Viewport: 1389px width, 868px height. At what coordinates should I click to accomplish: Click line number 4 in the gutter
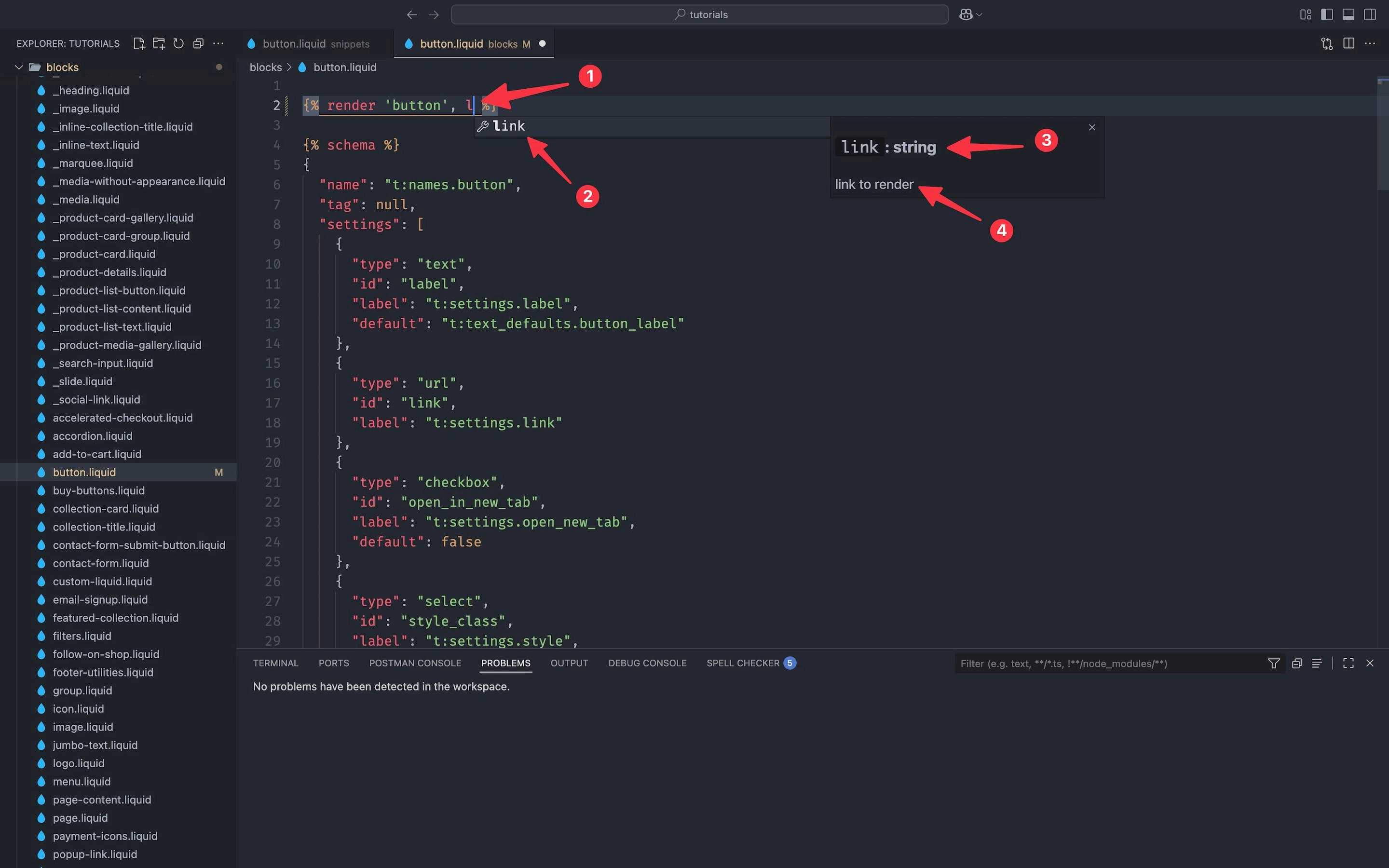277,145
